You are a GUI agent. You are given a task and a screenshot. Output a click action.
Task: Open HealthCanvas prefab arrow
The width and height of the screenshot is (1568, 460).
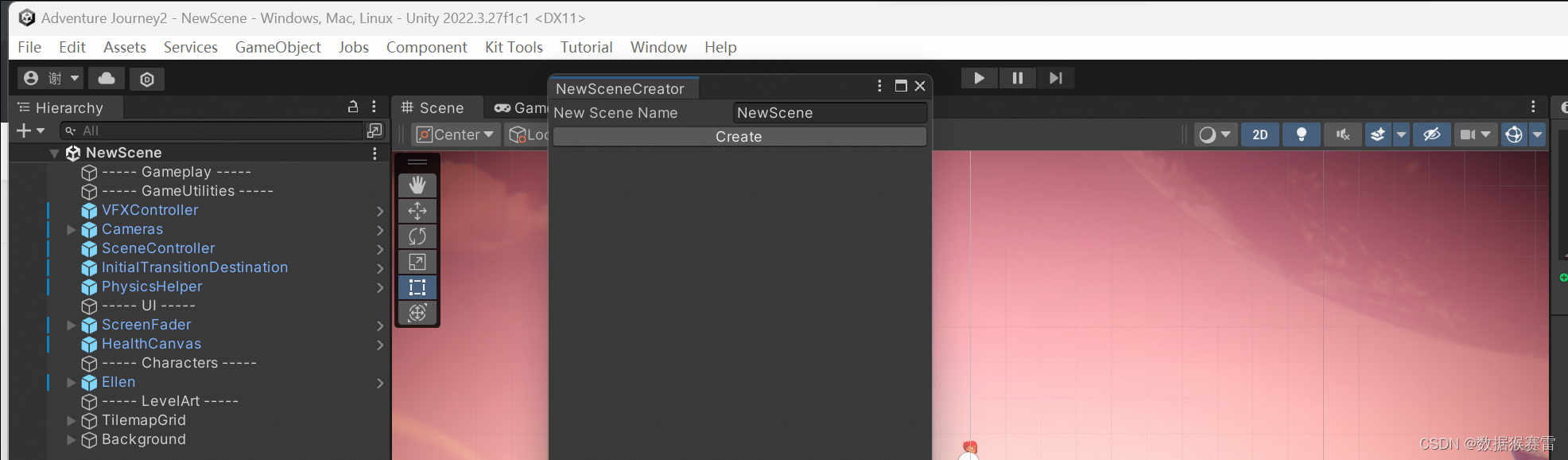click(x=380, y=345)
